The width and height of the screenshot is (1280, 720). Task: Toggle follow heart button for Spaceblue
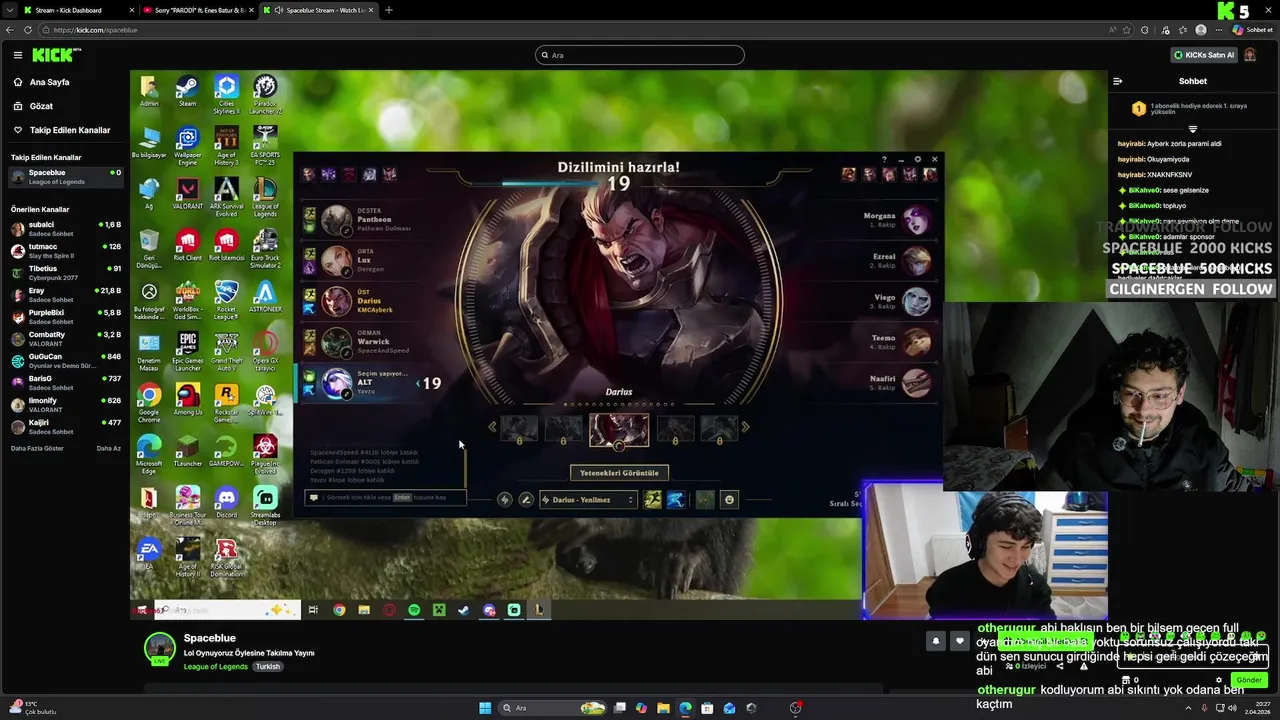(960, 641)
